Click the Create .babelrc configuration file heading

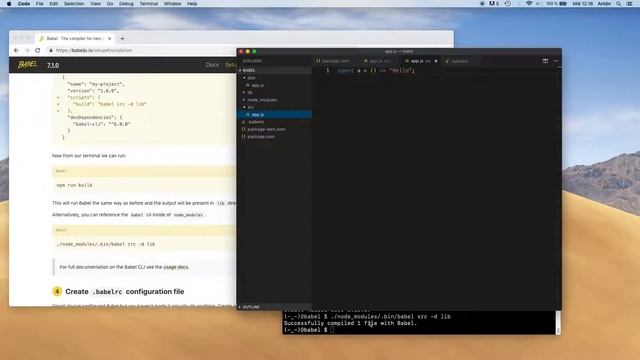click(124, 291)
